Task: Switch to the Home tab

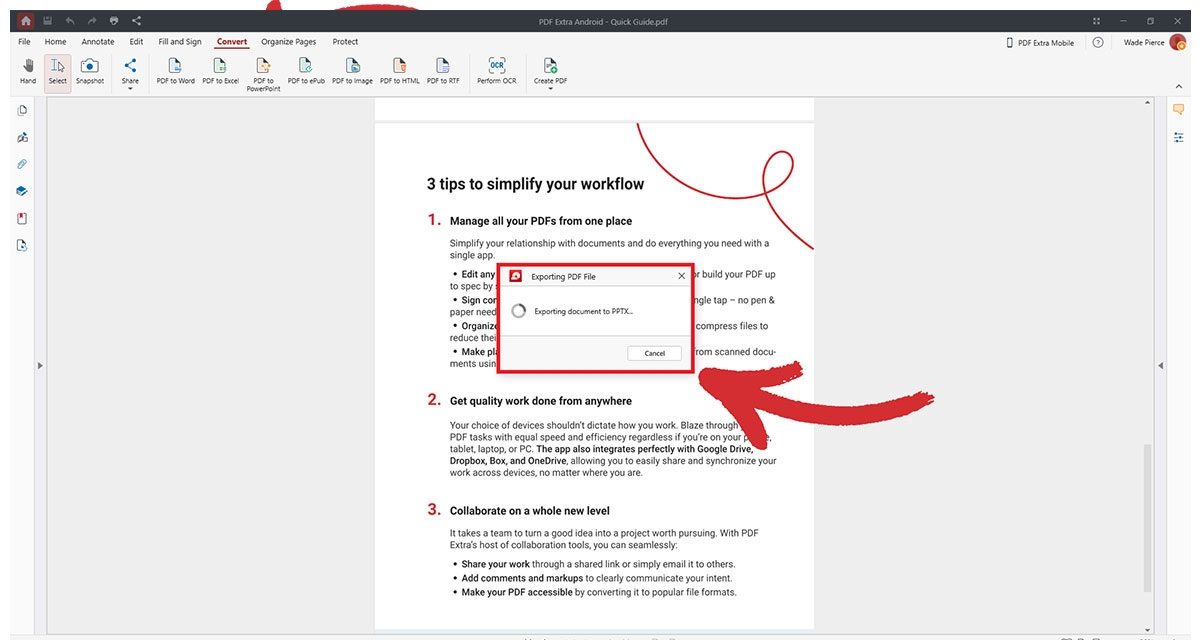Action: (x=55, y=42)
